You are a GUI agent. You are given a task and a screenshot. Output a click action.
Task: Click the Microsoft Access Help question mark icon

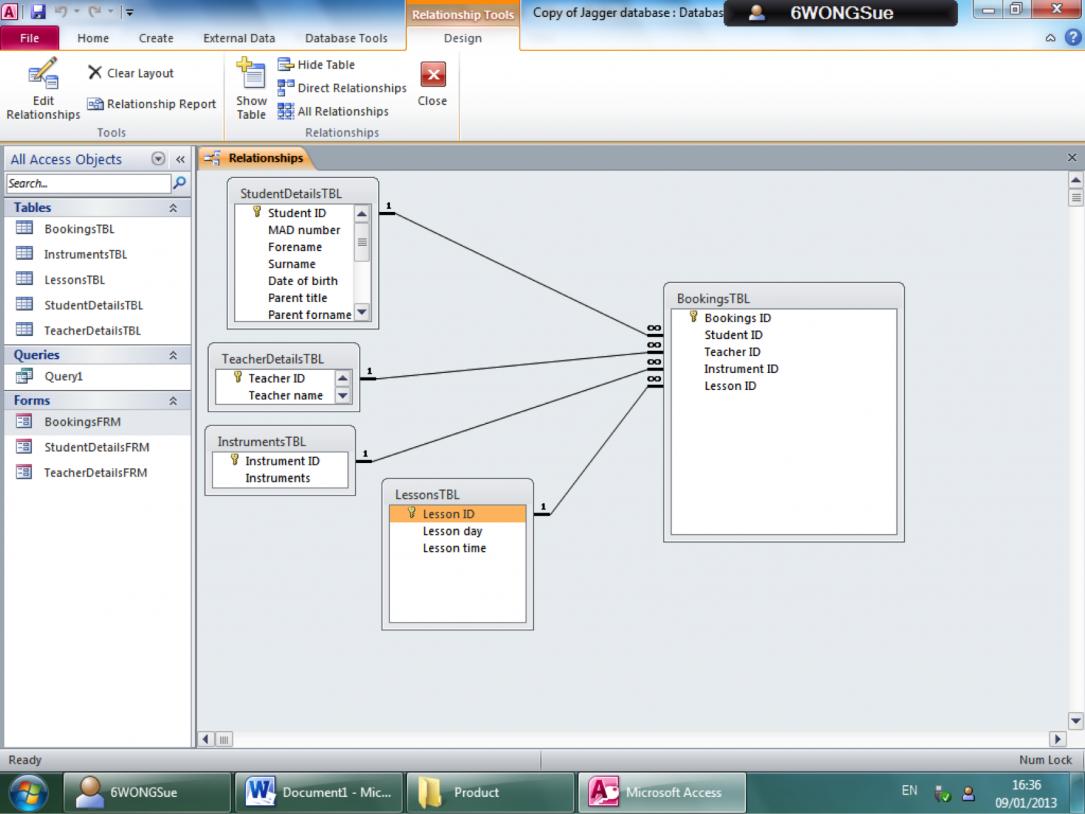pos(1074,38)
